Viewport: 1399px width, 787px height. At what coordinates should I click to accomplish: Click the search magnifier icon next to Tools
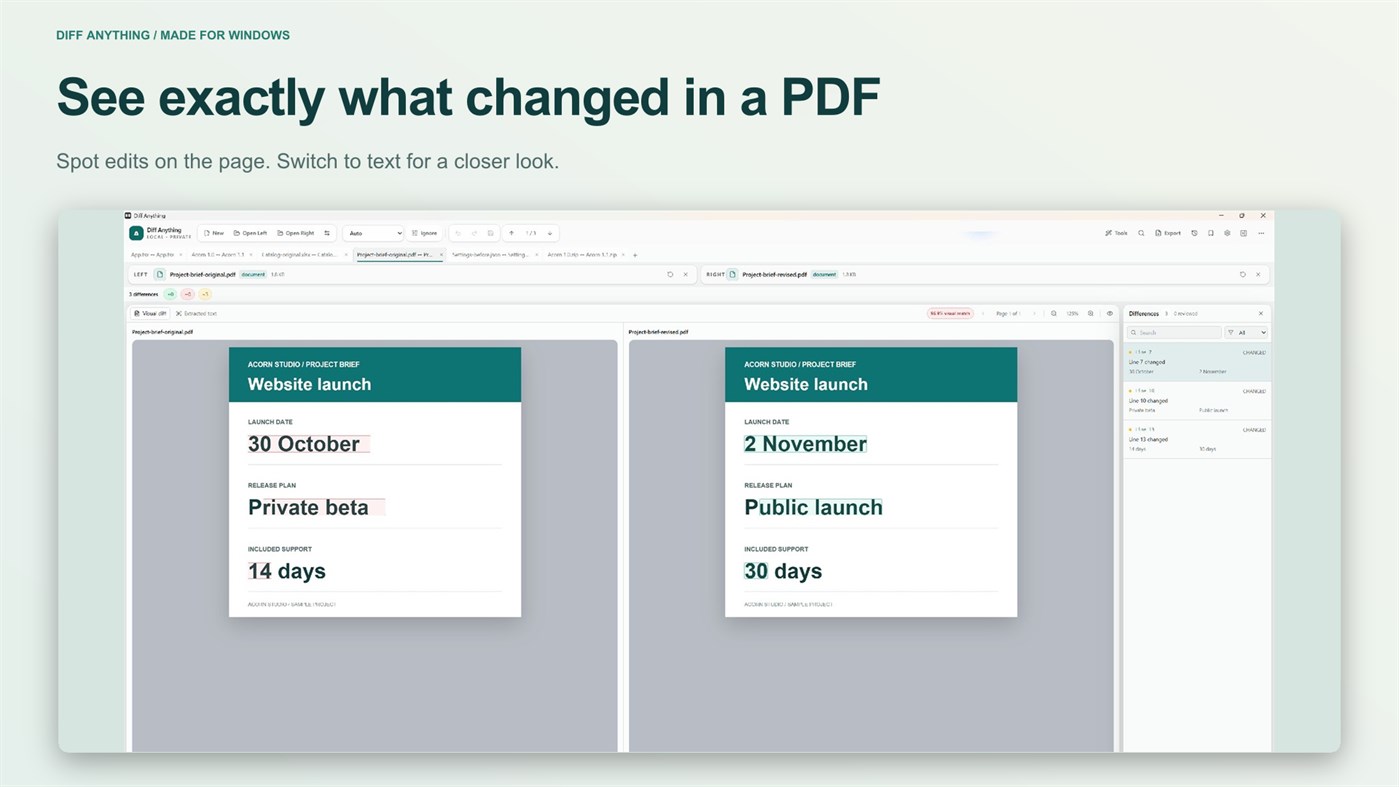click(1141, 233)
